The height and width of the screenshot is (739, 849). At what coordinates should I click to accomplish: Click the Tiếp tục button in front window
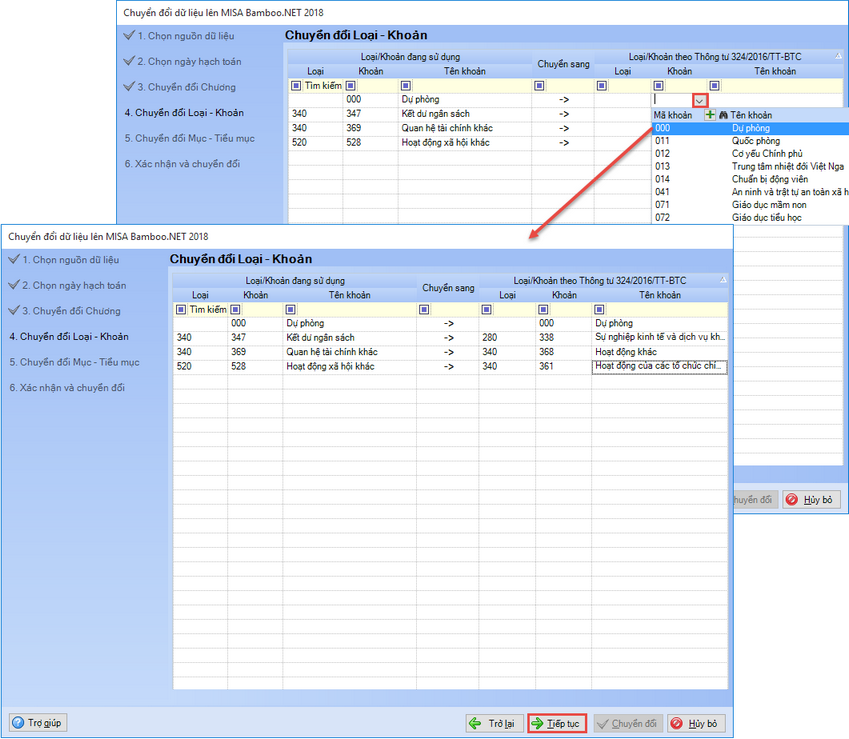click(x=557, y=723)
